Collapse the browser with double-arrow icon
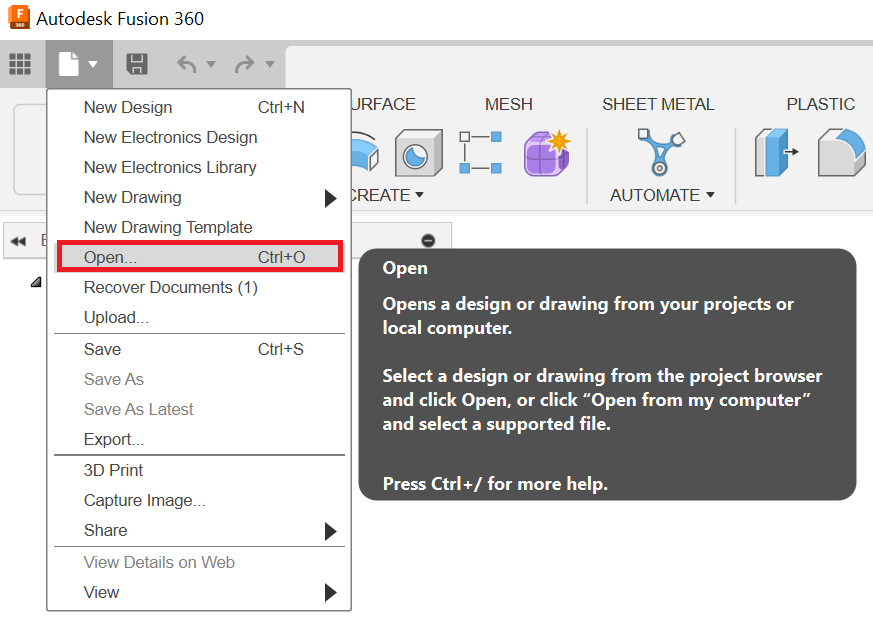This screenshot has width=873, height=623. coord(18,241)
